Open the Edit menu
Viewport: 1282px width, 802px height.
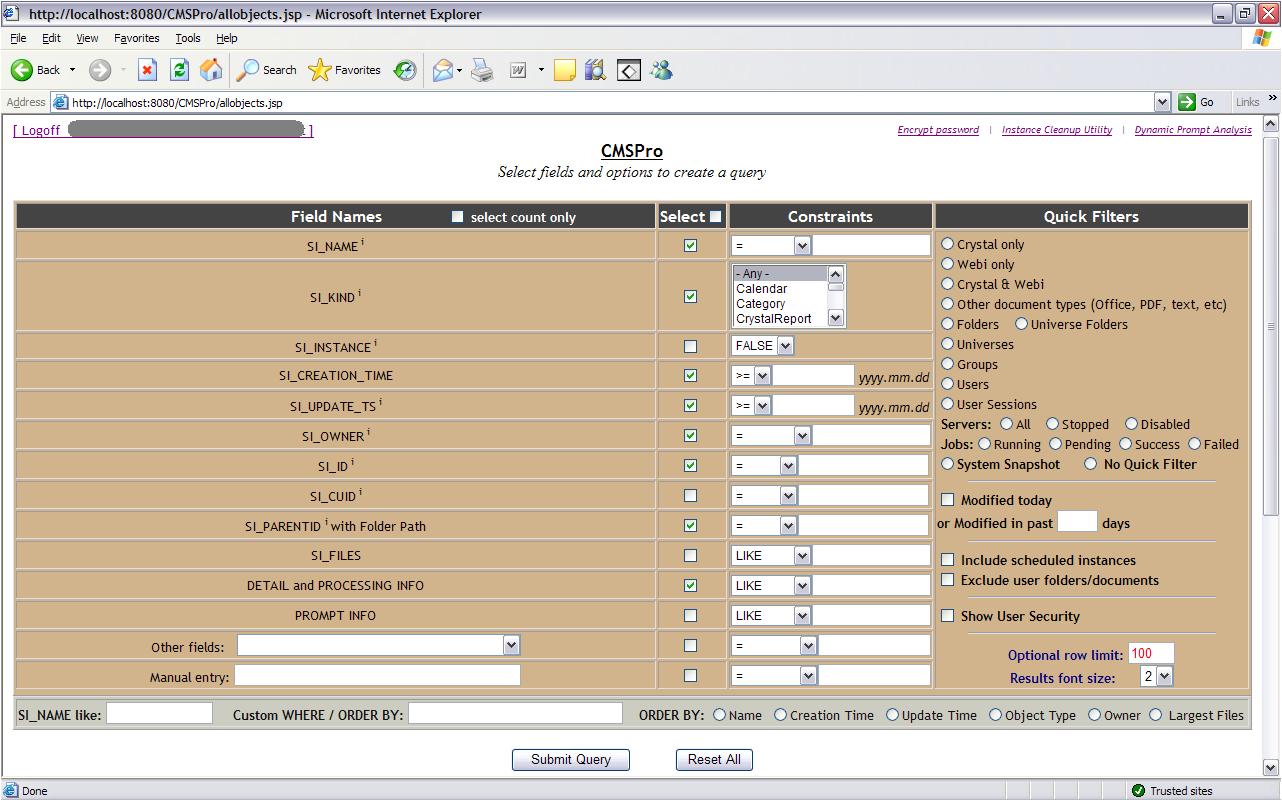pos(51,38)
